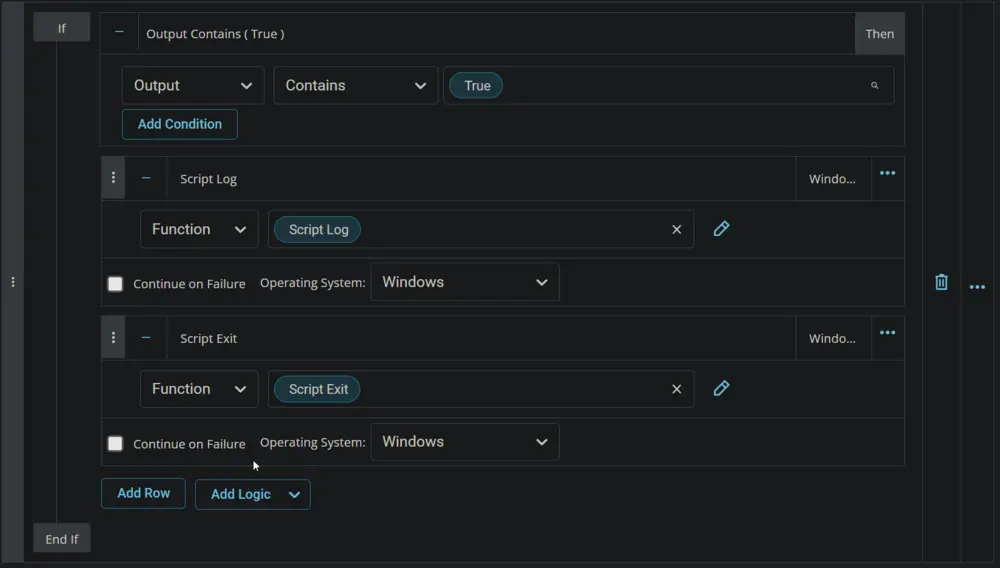Select the Script Exit function chip

(318, 389)
